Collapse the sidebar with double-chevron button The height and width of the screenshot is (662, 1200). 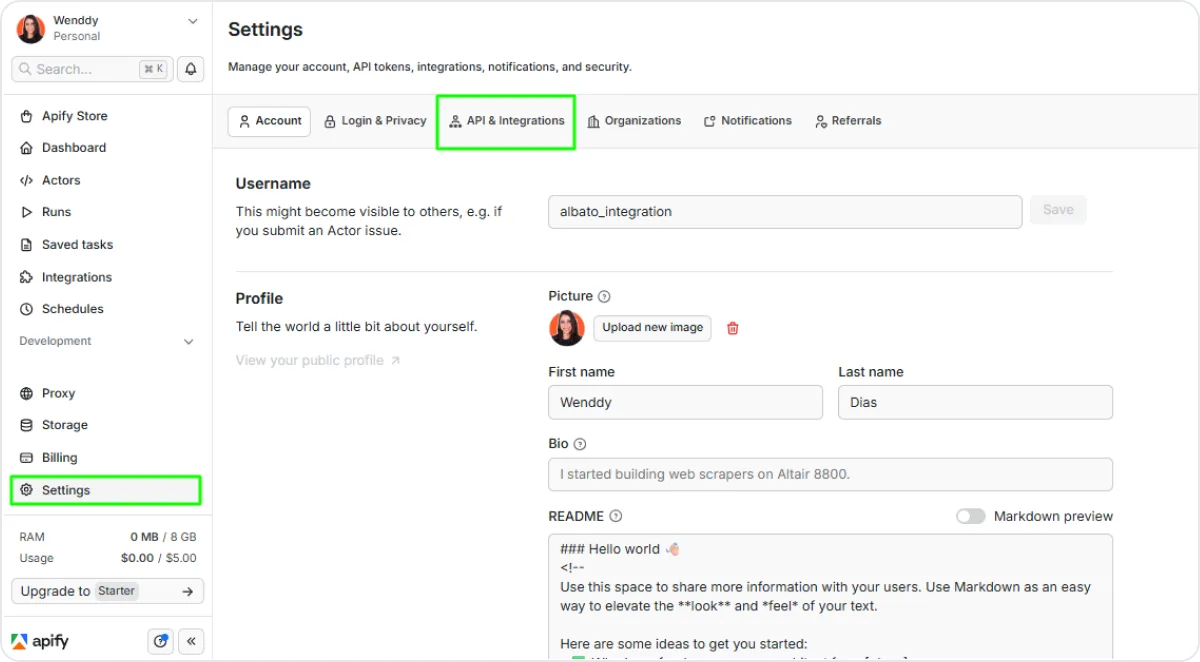[191, 641]
